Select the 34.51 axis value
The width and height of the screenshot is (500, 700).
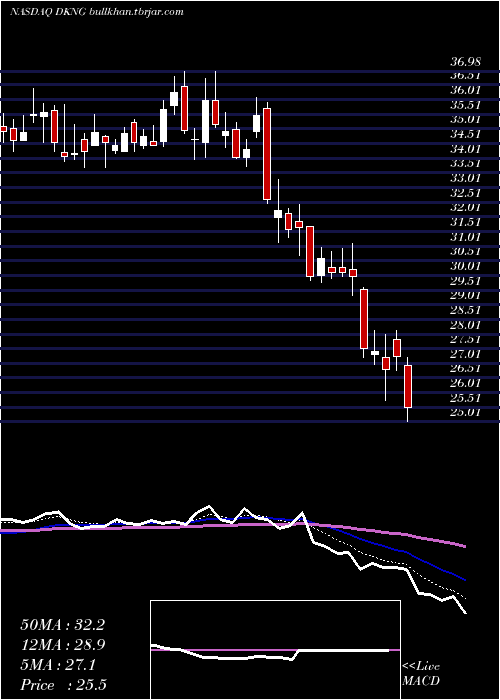tap(465, 134)
